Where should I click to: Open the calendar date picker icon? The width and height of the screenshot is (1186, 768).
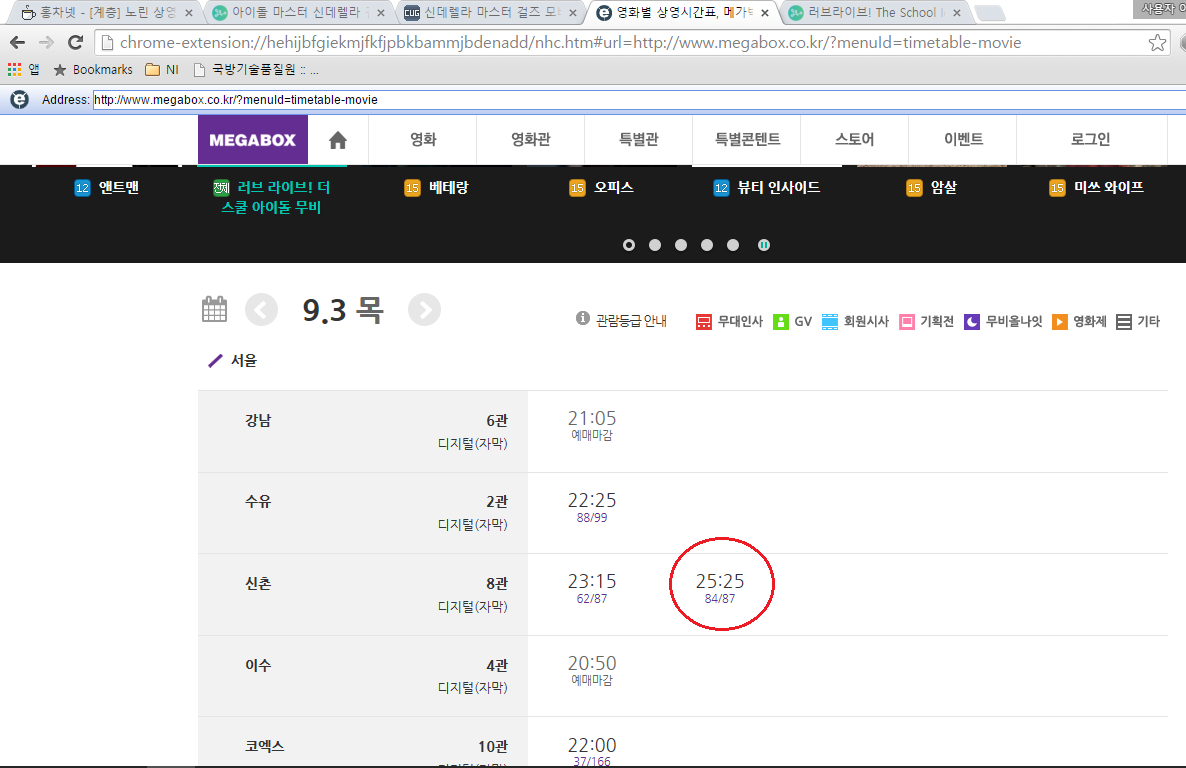215,309
